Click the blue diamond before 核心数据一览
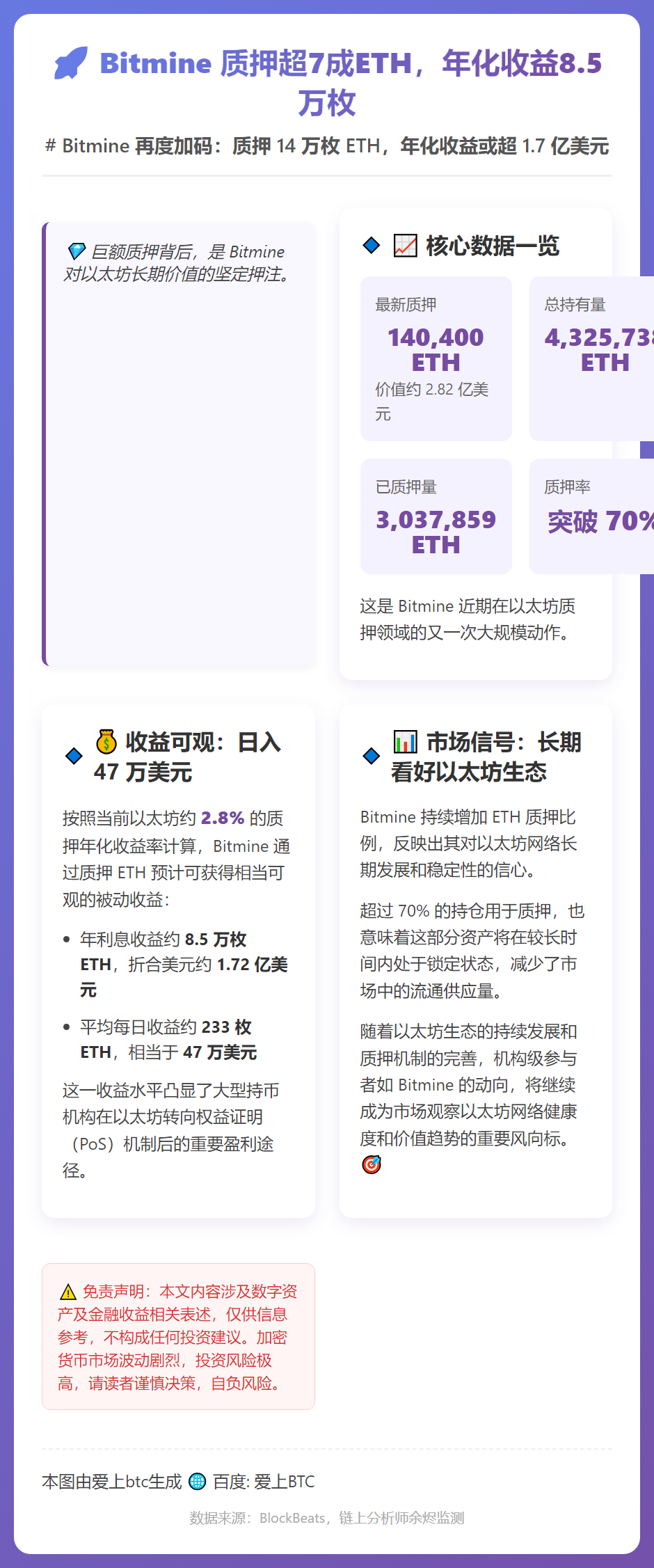 372,245
